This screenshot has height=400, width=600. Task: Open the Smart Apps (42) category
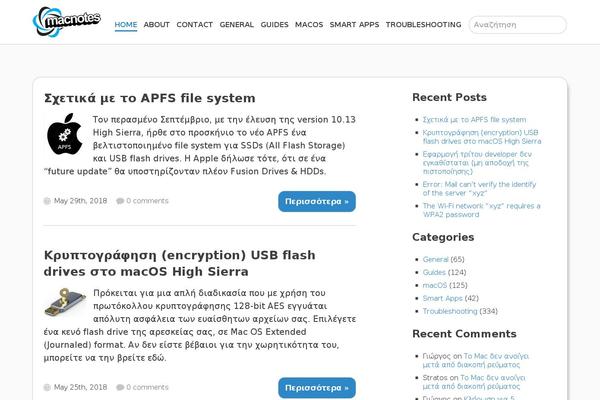[442, 298]
